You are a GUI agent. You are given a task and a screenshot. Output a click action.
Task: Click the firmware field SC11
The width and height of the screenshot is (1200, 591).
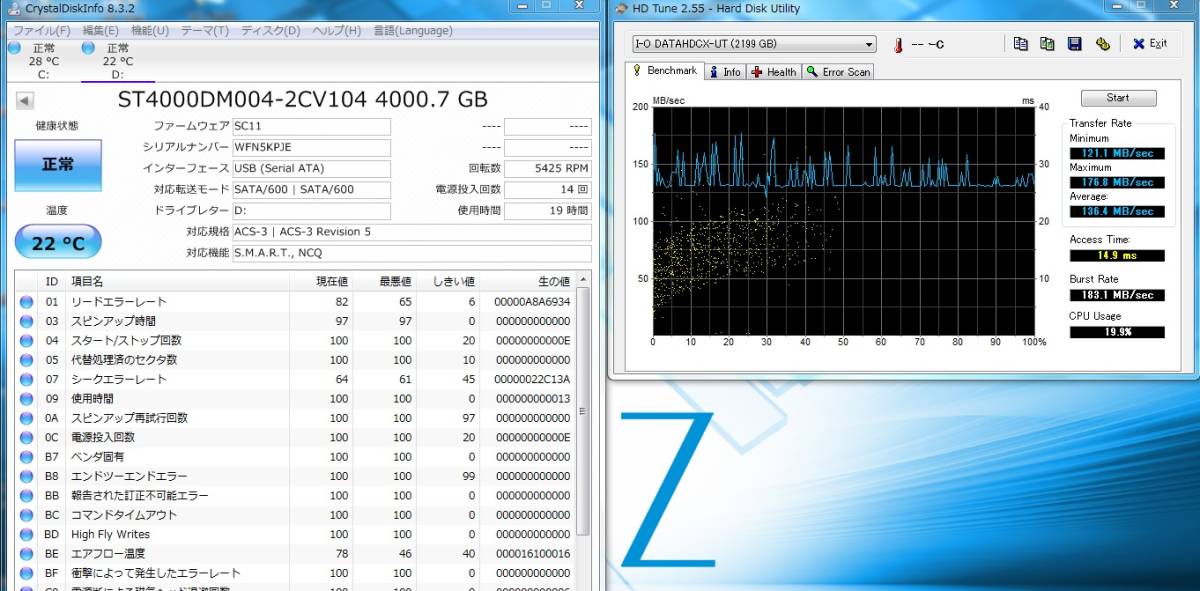click(311, 127)
